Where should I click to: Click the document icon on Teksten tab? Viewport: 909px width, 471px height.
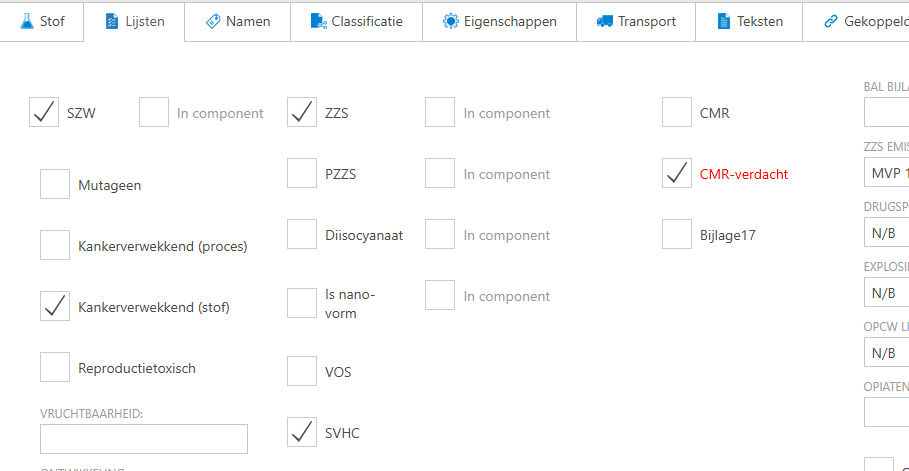coord(724,21)
